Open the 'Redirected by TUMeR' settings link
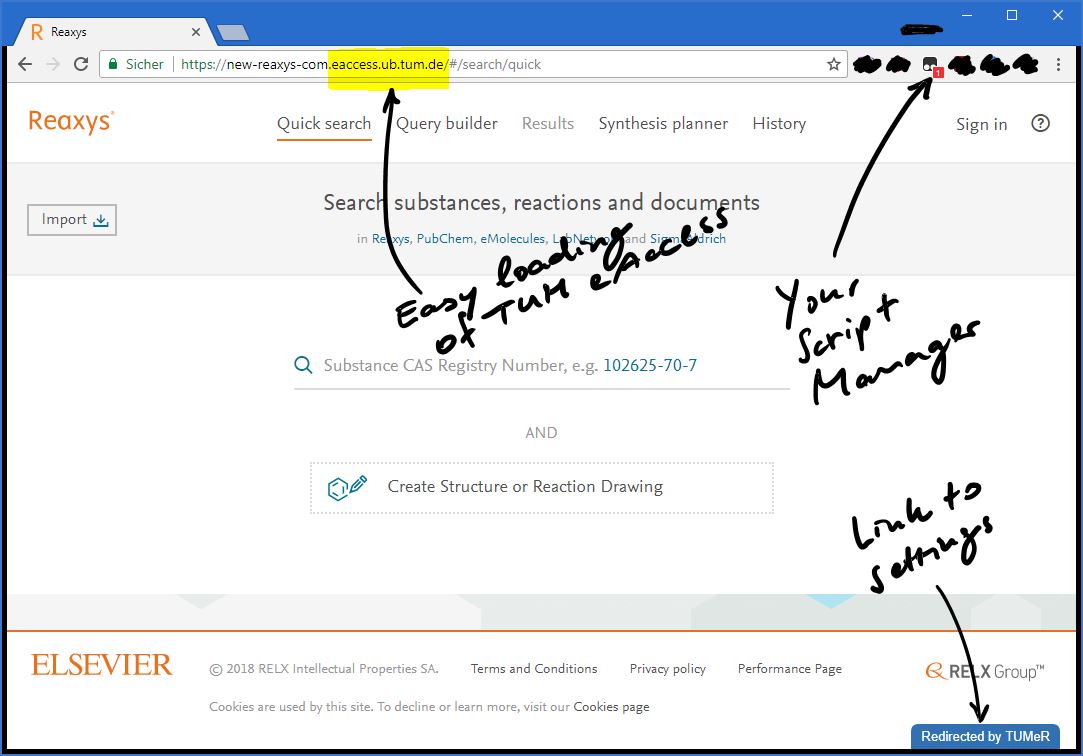Screen dimensions: 1083x756 tap(983, 736)
